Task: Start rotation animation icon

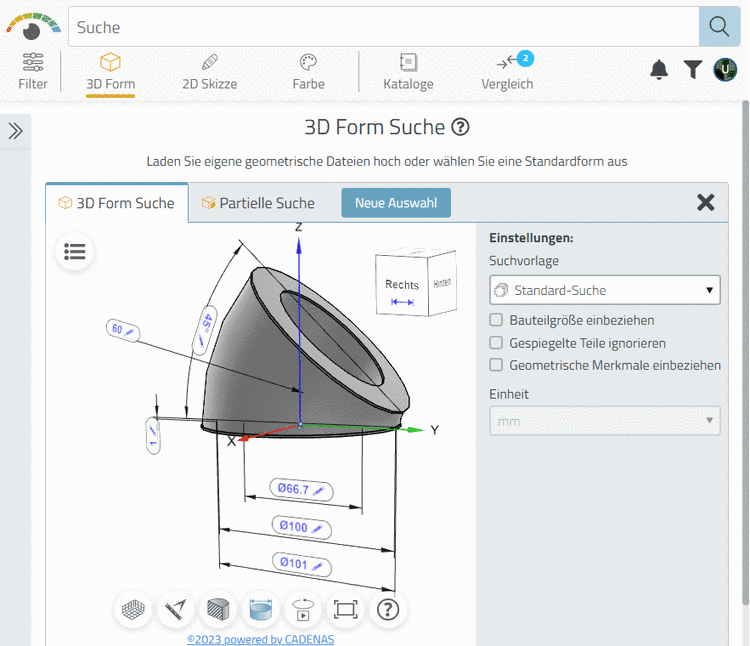Action: 303,610
